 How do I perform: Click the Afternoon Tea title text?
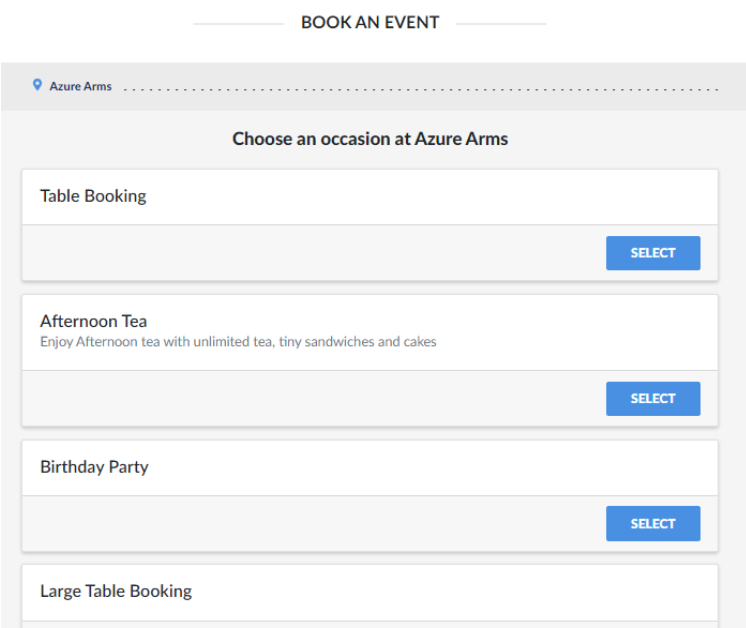(x=93, y=321)
